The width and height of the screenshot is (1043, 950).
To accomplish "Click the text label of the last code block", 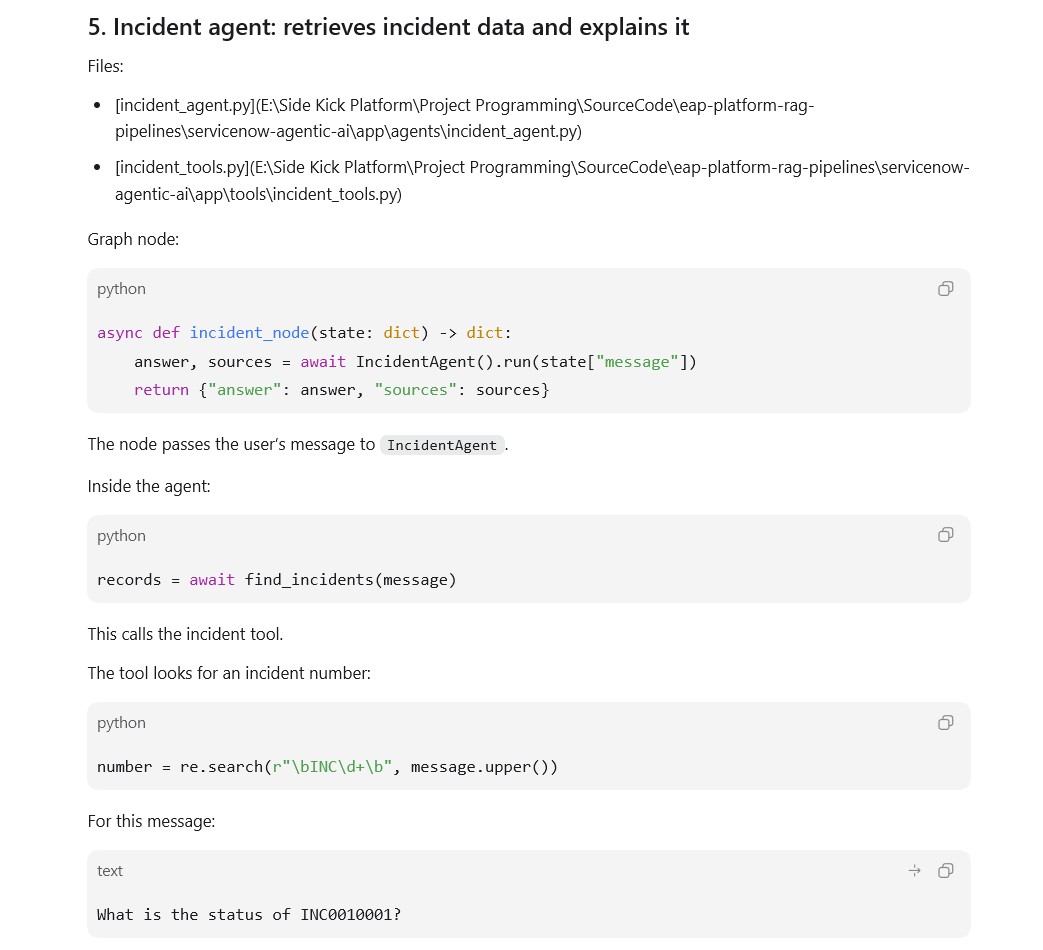I will [110, 871].
